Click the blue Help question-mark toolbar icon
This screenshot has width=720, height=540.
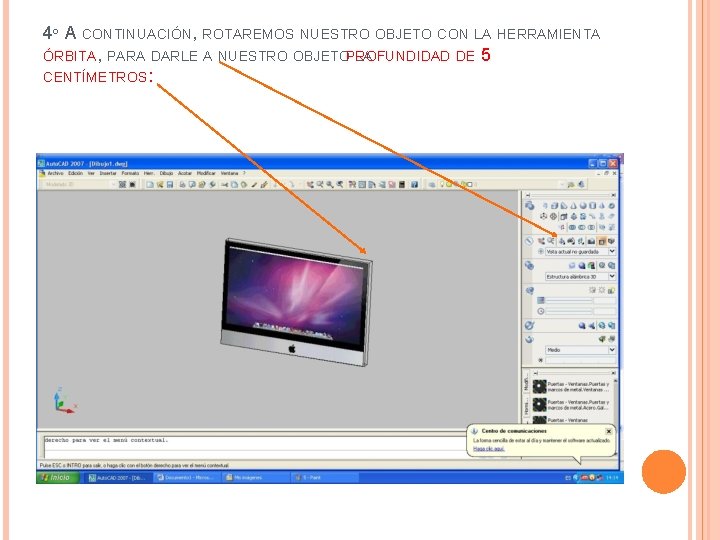414,184
